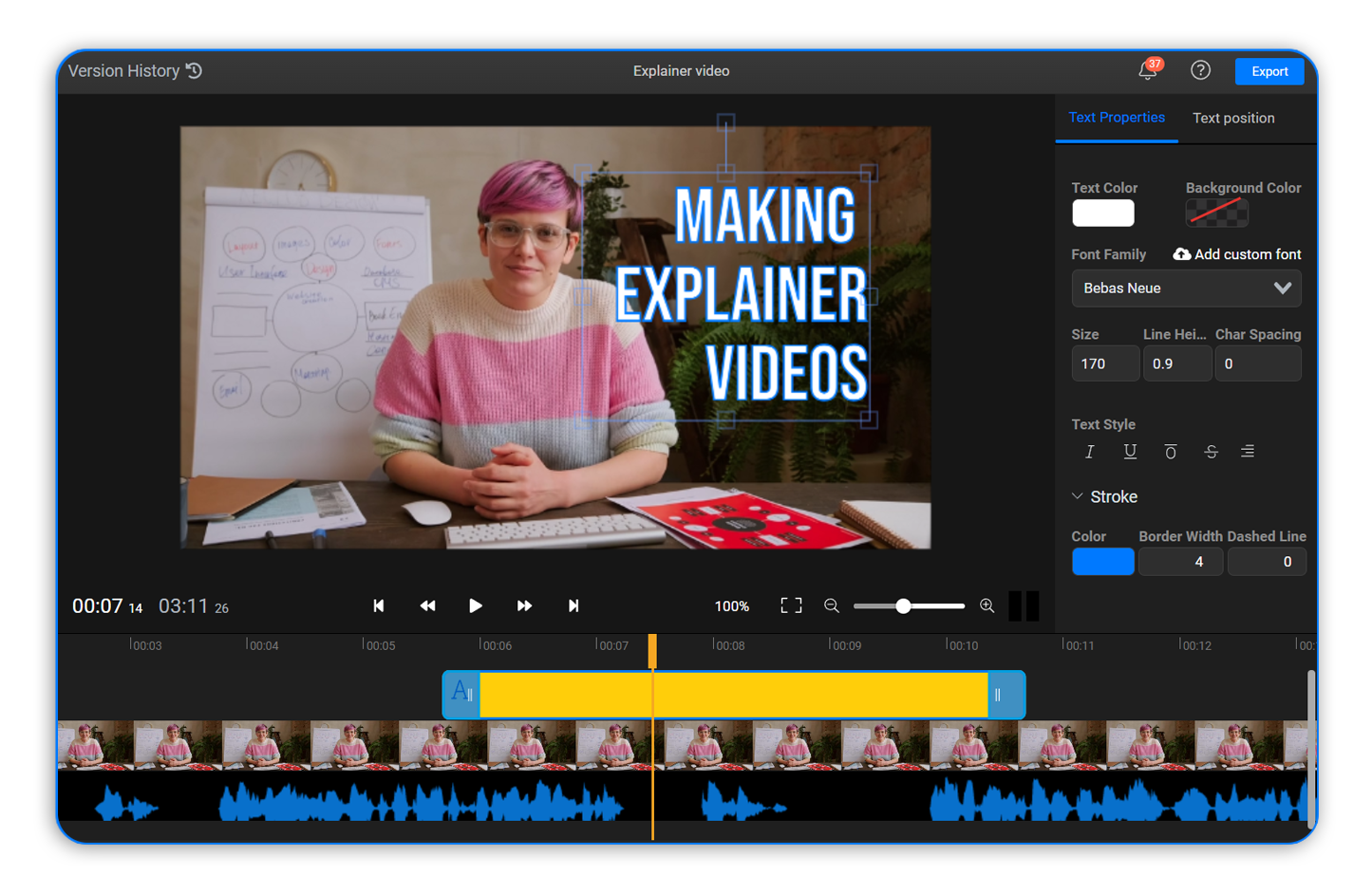Enable overline text style
Viewport: 1372px width, 894px height.
(x=1171, y=452)
